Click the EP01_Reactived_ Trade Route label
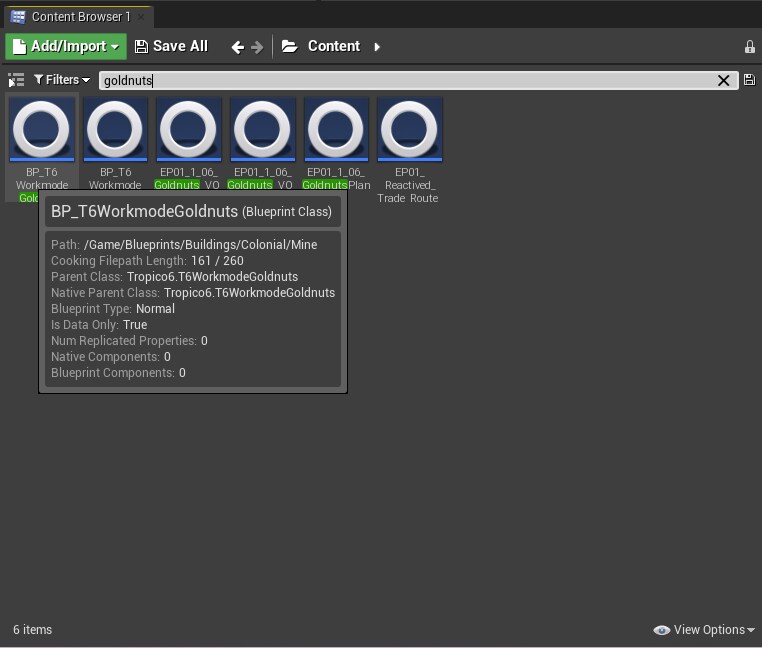762x648 pixels. pyautogui.click(x=408, y=185)
